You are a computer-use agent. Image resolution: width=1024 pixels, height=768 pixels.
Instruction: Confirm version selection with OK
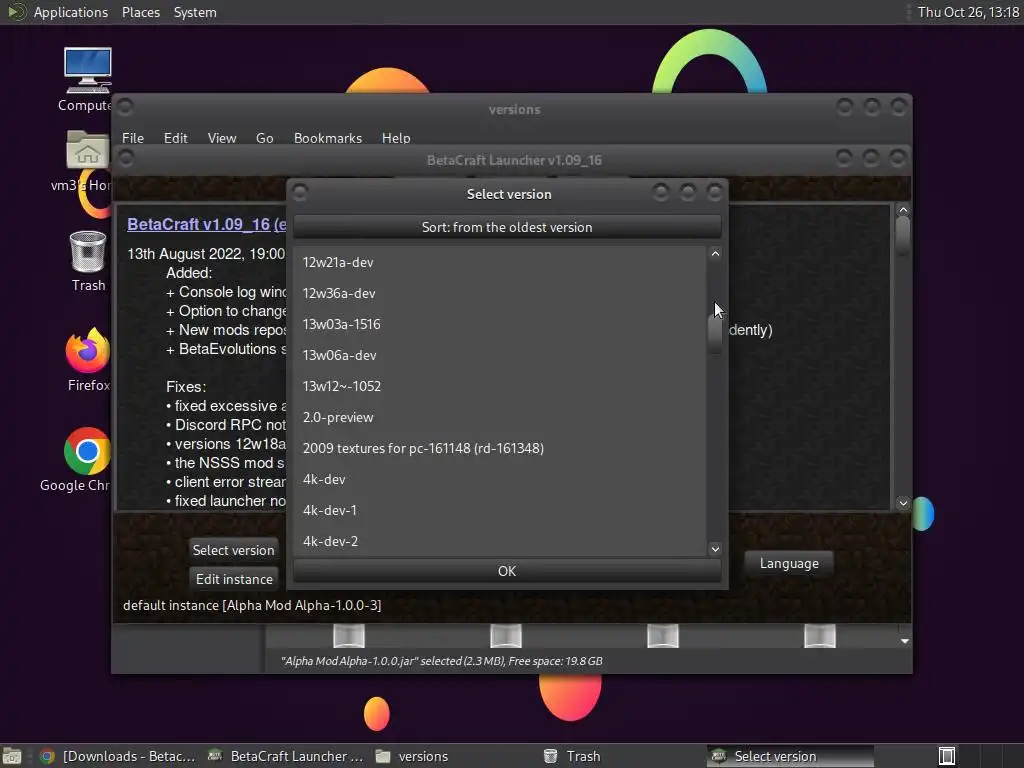point(507,571)
